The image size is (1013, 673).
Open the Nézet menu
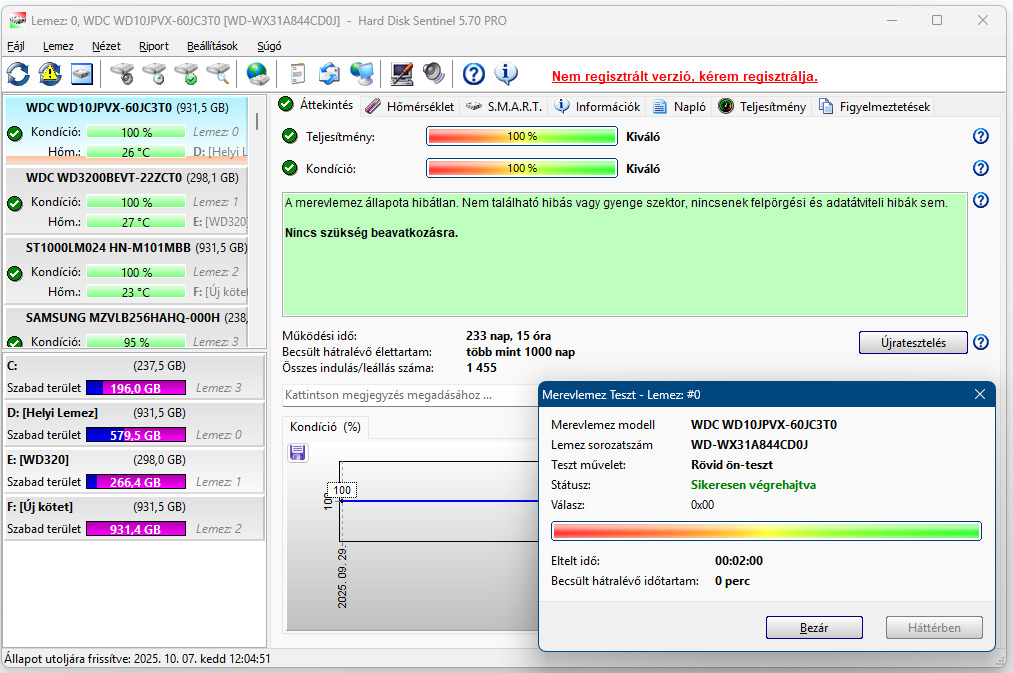[x=106, y=47]
